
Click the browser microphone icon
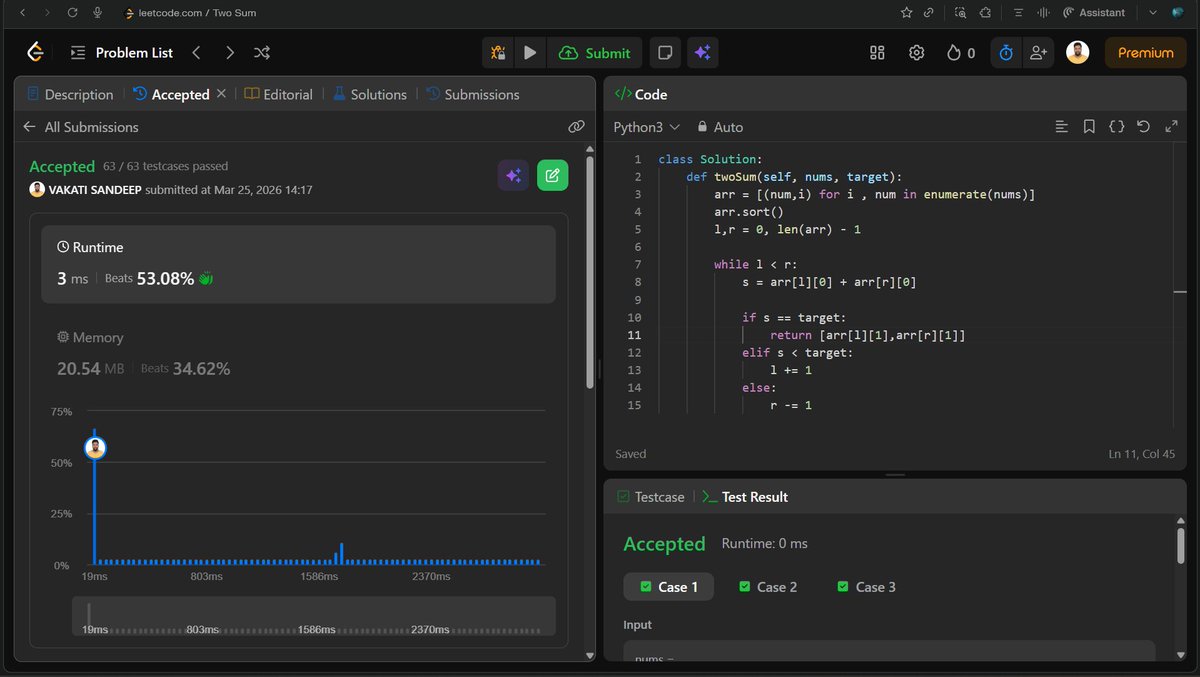(97, 13)
